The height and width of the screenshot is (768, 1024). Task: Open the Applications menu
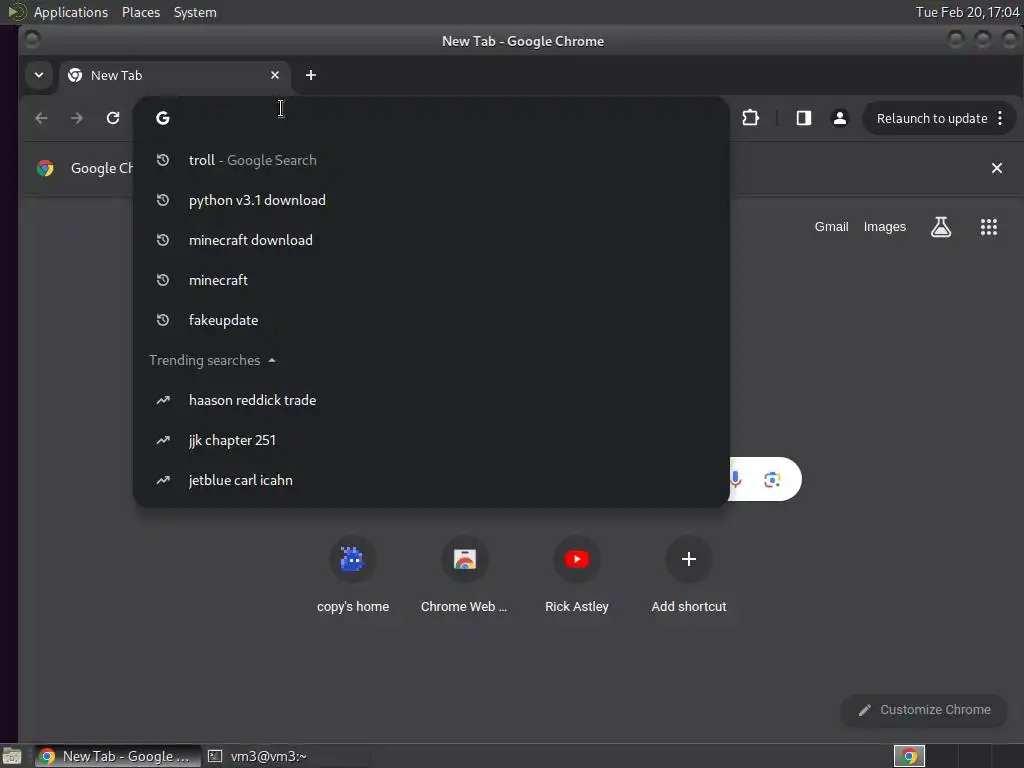(71, 12)
